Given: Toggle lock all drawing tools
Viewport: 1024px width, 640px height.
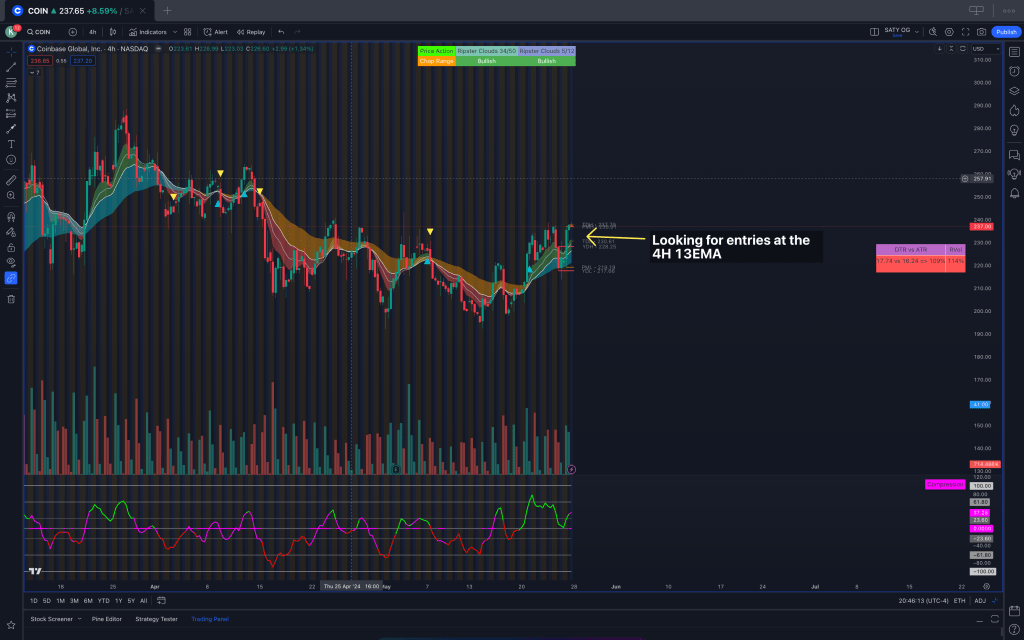Looking at the screenshot, I should coord(11,247).
